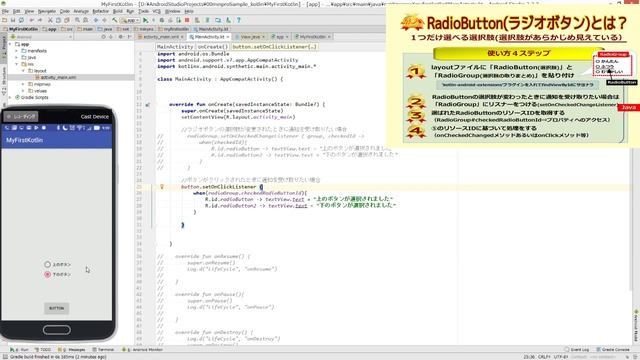Open the Refactor menu
Screen dimensions: 640x360
tap(101, 11)
